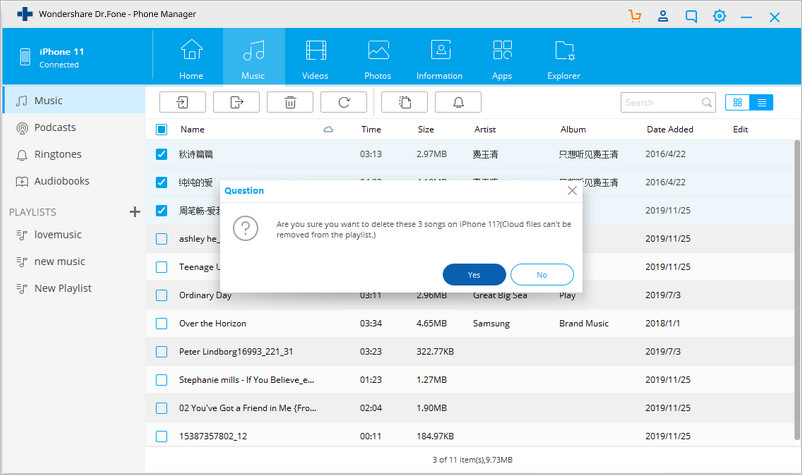Viewport: 802px width, 475px height.
Task: Click the cloud column header icon
Action: click(x=328, y=129)
